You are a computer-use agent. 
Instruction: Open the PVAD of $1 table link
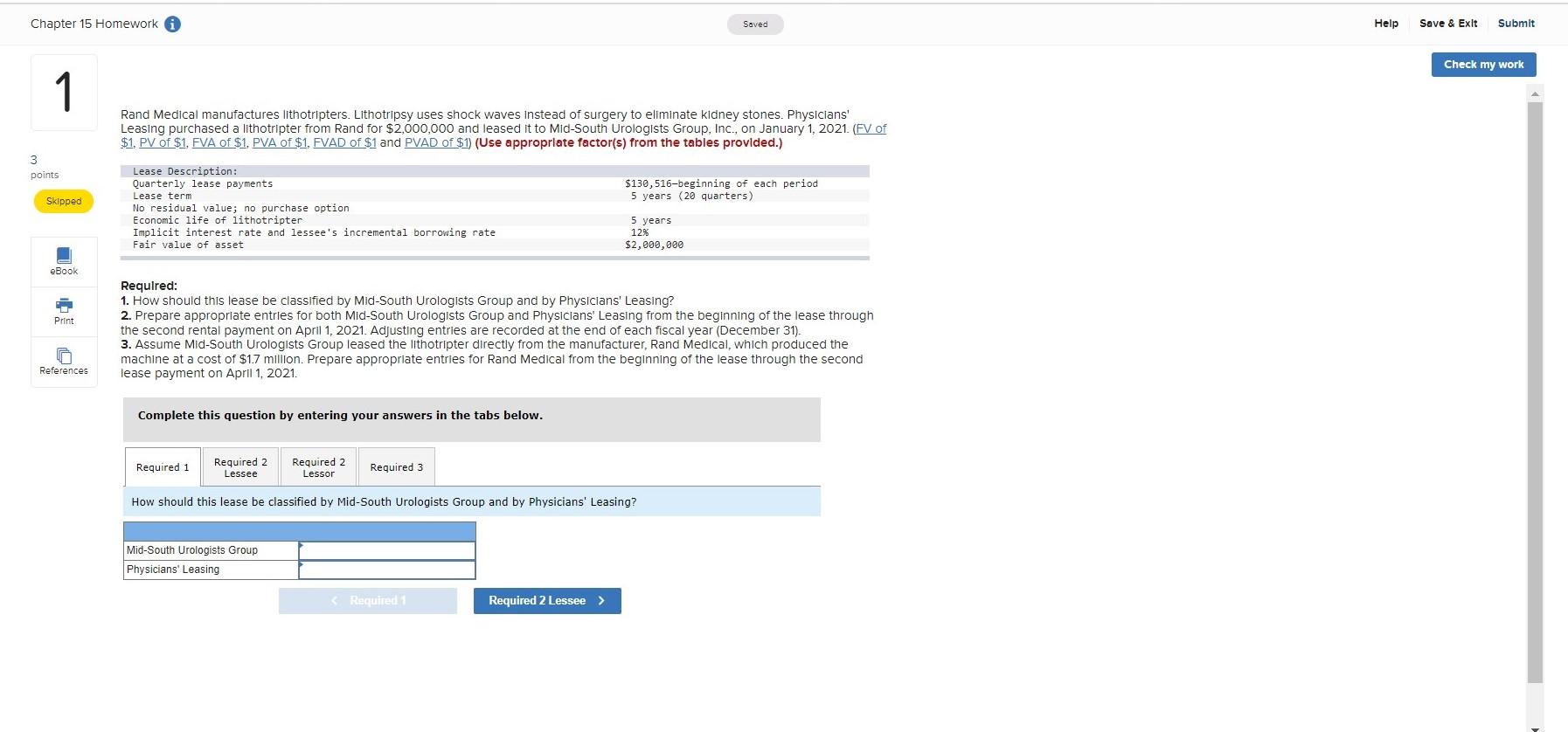point(437,142)
